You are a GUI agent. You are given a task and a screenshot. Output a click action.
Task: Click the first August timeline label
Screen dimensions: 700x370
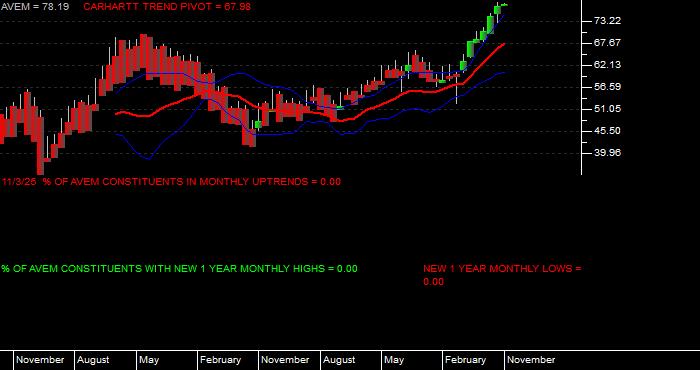(93, 360)
